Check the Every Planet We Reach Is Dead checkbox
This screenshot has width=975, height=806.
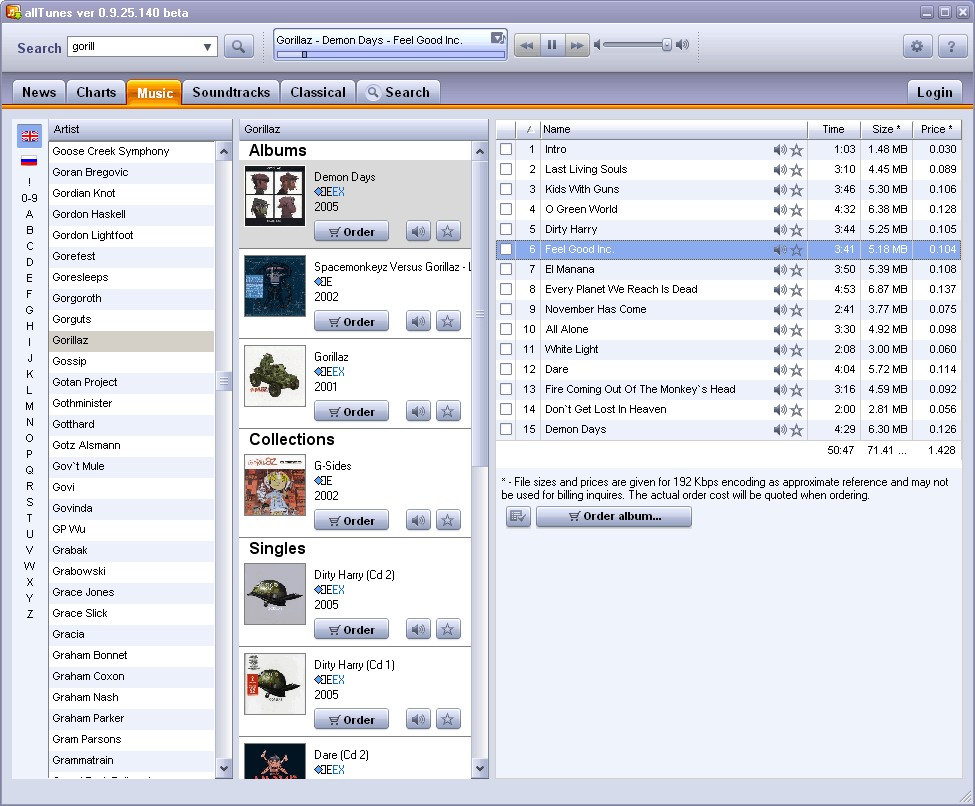click(506, 289)
